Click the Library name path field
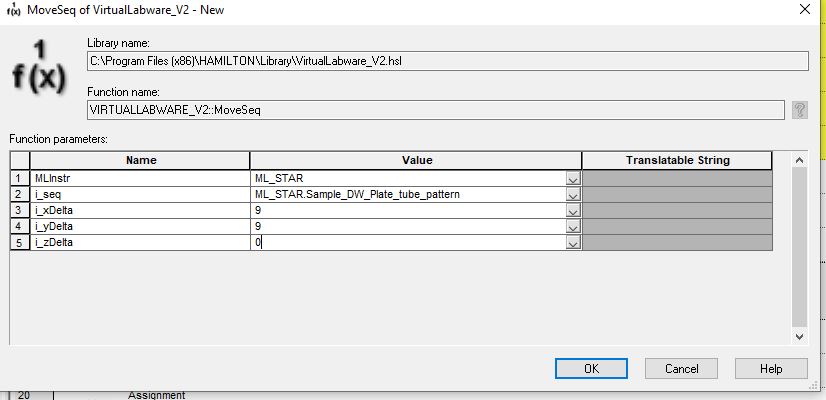 447,61
